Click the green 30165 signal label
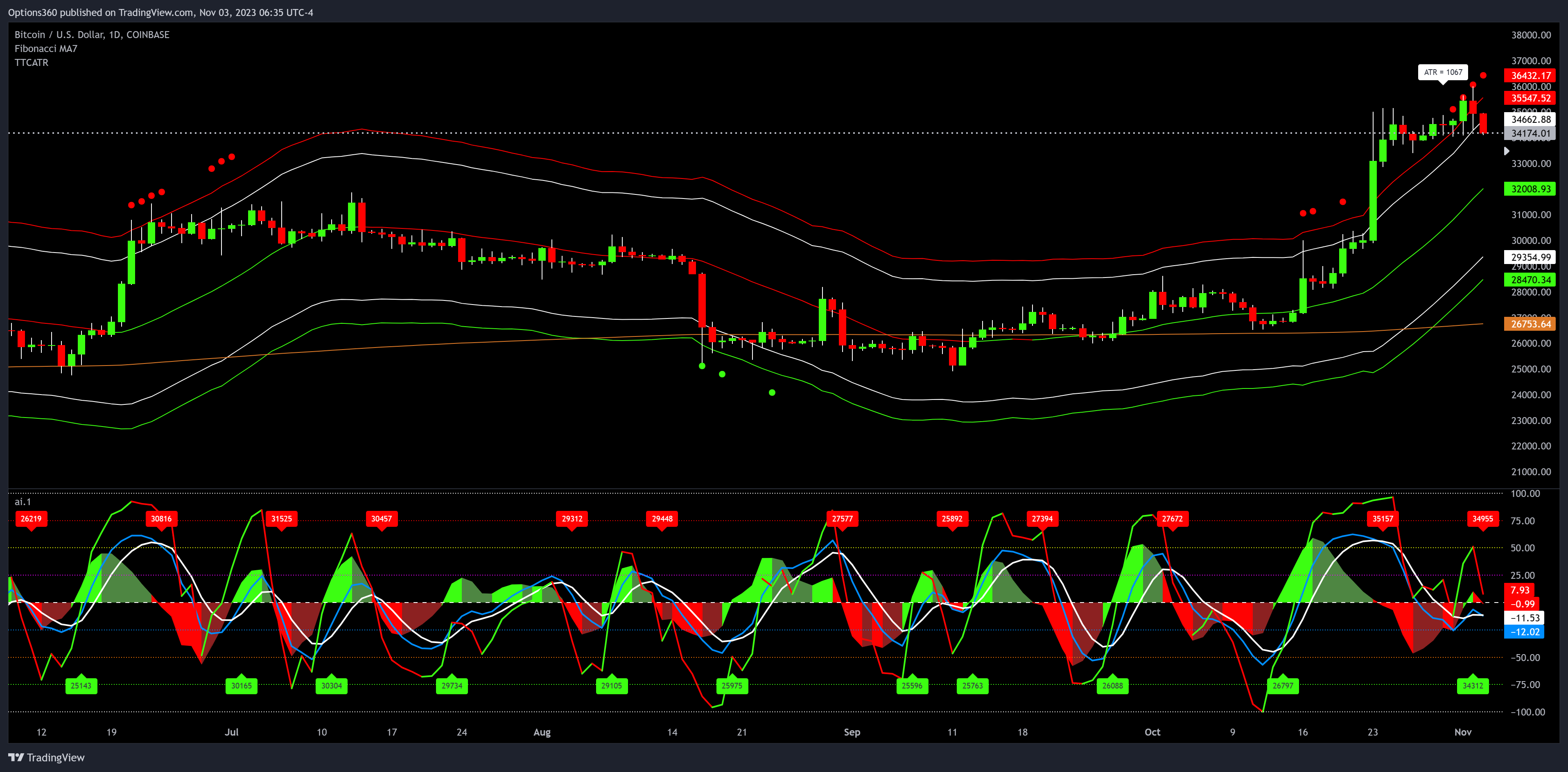The width and height of the screenshot is (1568, 772). tap(242, 686)
